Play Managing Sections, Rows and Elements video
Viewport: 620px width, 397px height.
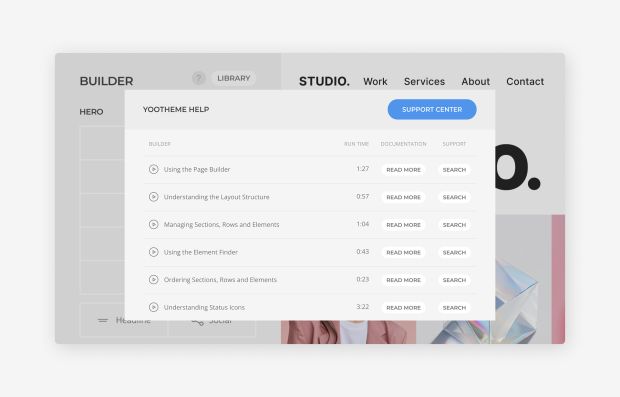point(153,225)
